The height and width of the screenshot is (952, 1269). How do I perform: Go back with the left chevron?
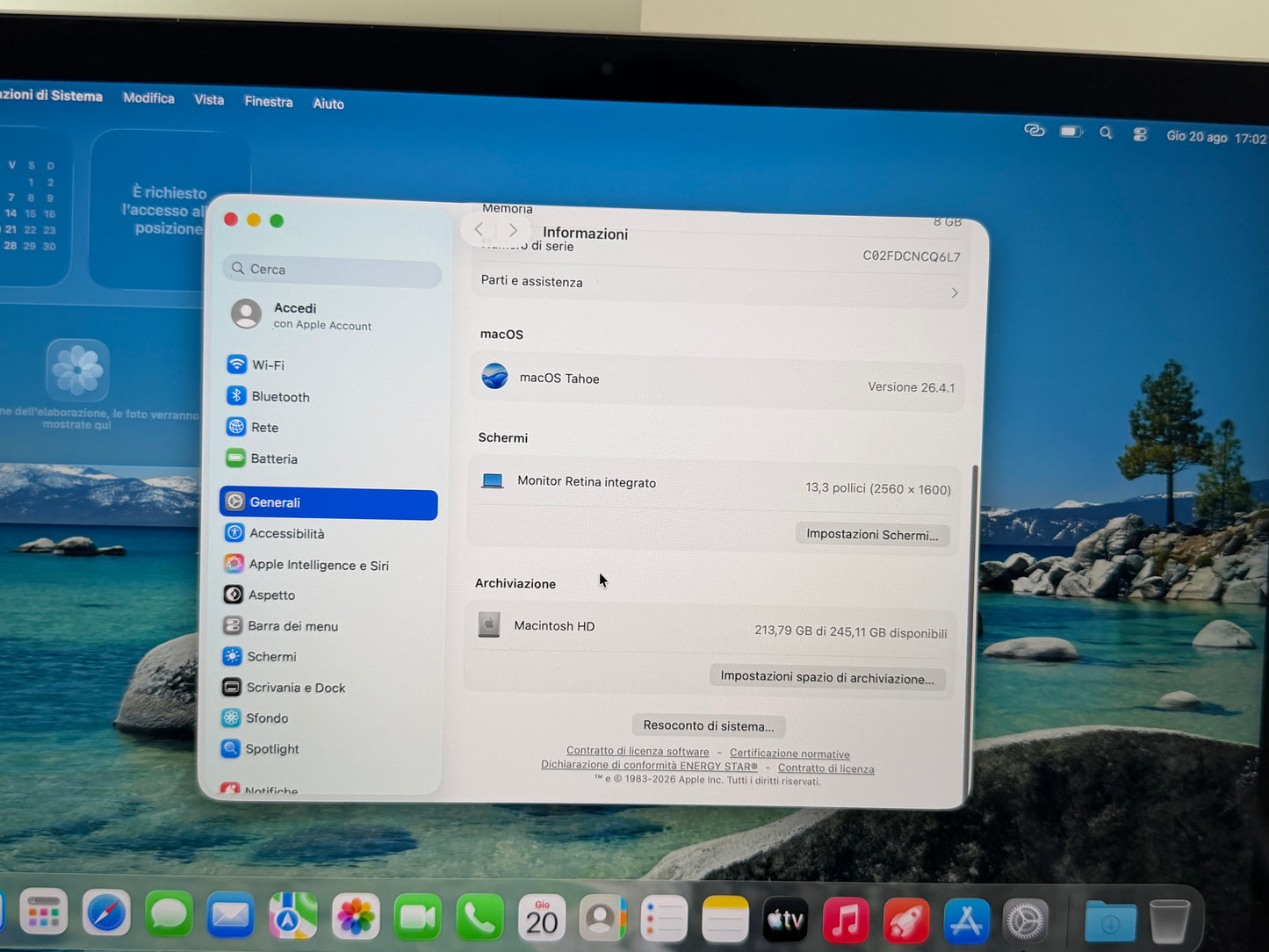pyautogui.click(x=479, y=229)
